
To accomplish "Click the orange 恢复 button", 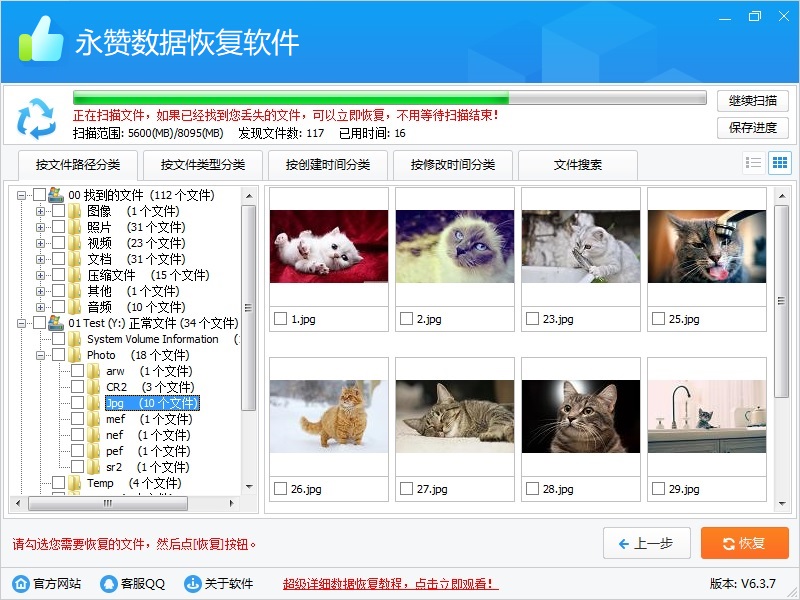I will pyautogui.click(x=744, y=543).
